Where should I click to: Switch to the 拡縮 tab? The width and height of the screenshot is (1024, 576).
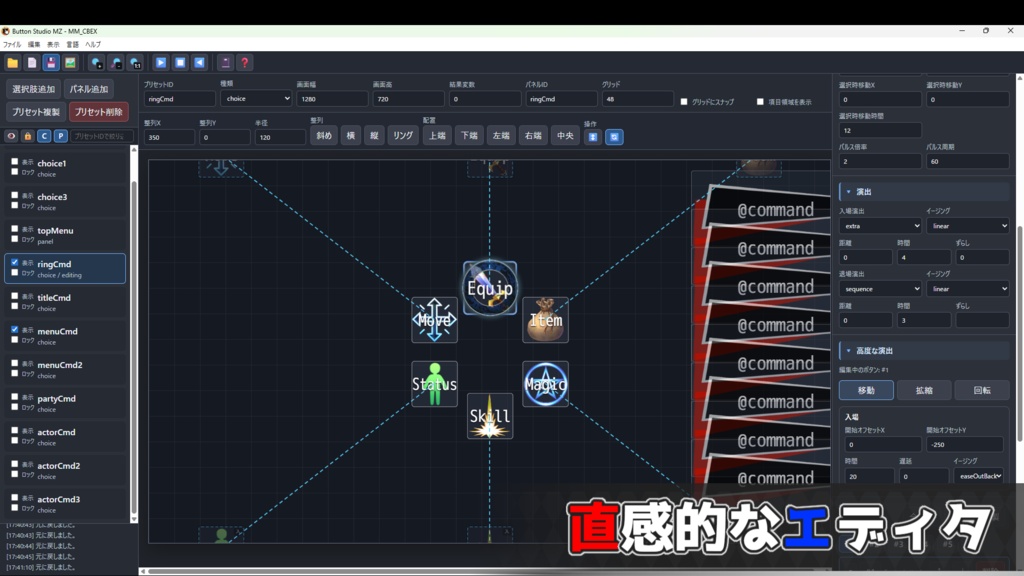(x=924, y=391)
